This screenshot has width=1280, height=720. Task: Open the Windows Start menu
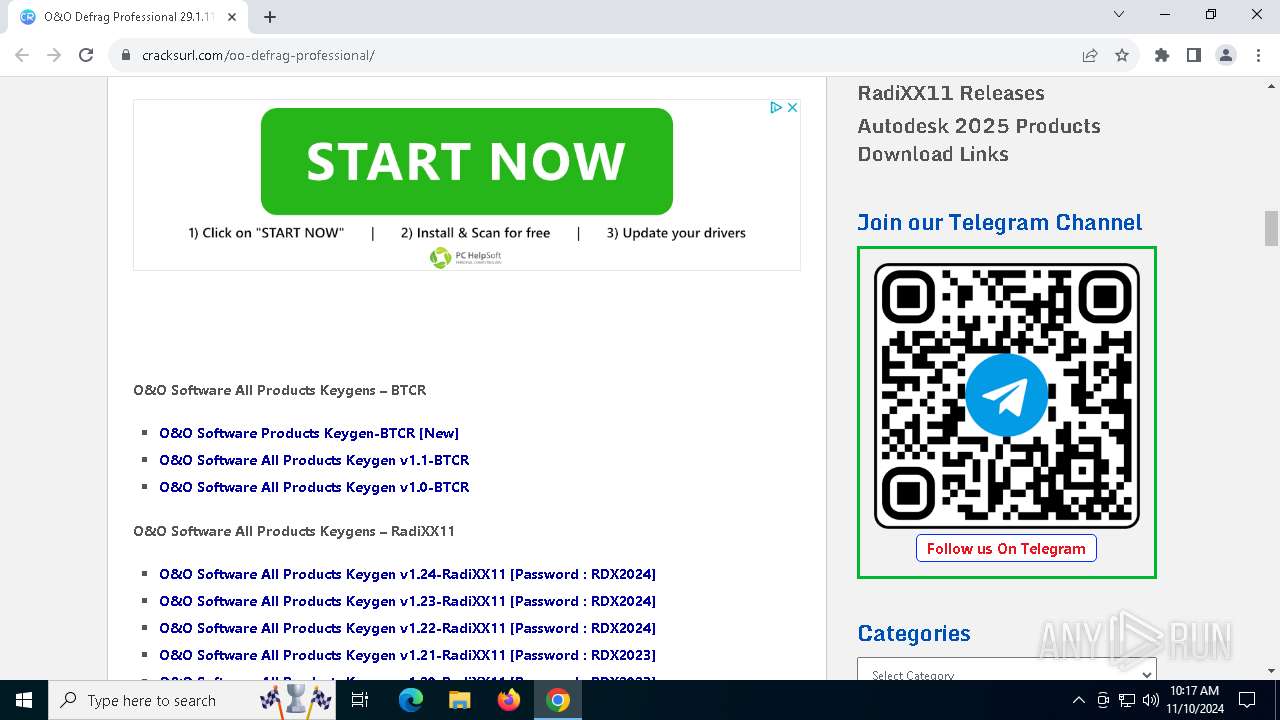click(24, 700)
